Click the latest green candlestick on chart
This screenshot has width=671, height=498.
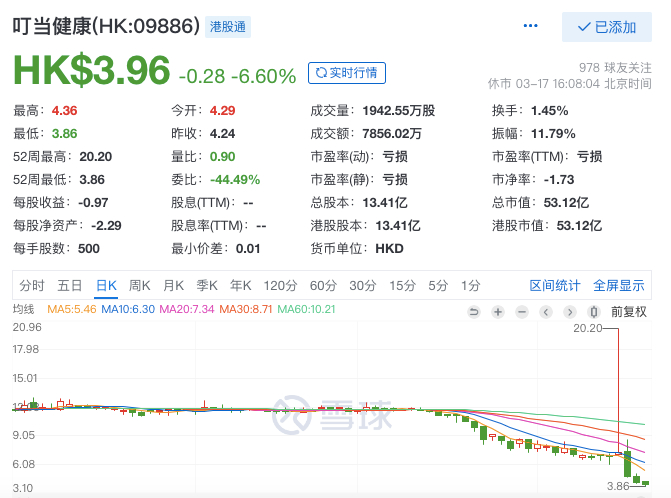tap(645, 483)
